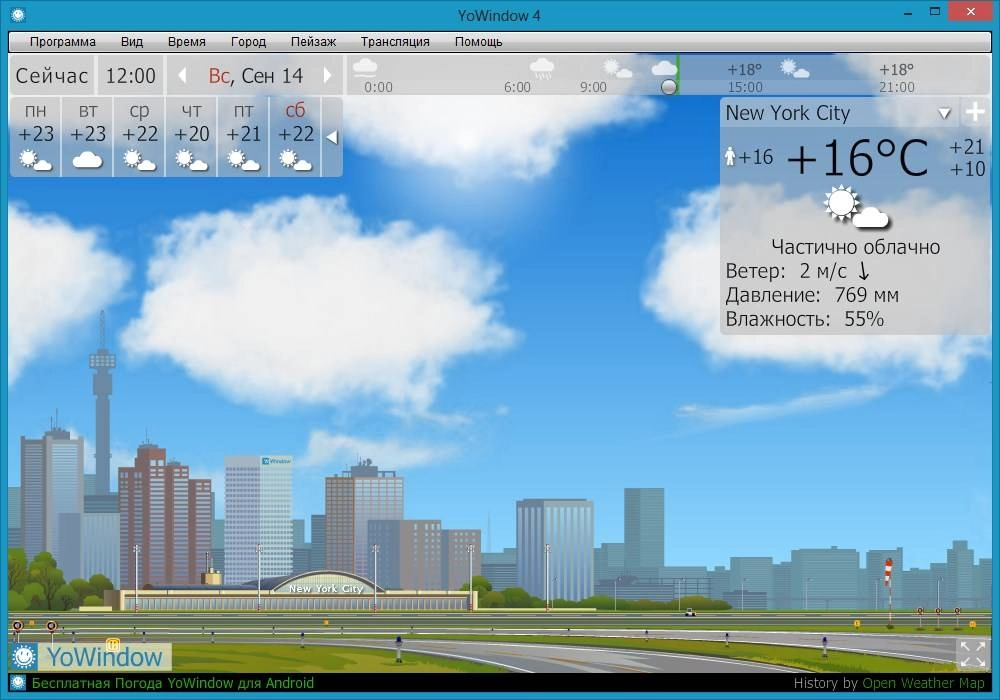Click the 21:00 mark on timeline
The height and width of the screenshot is (700, 1000).
coord(897,87)
